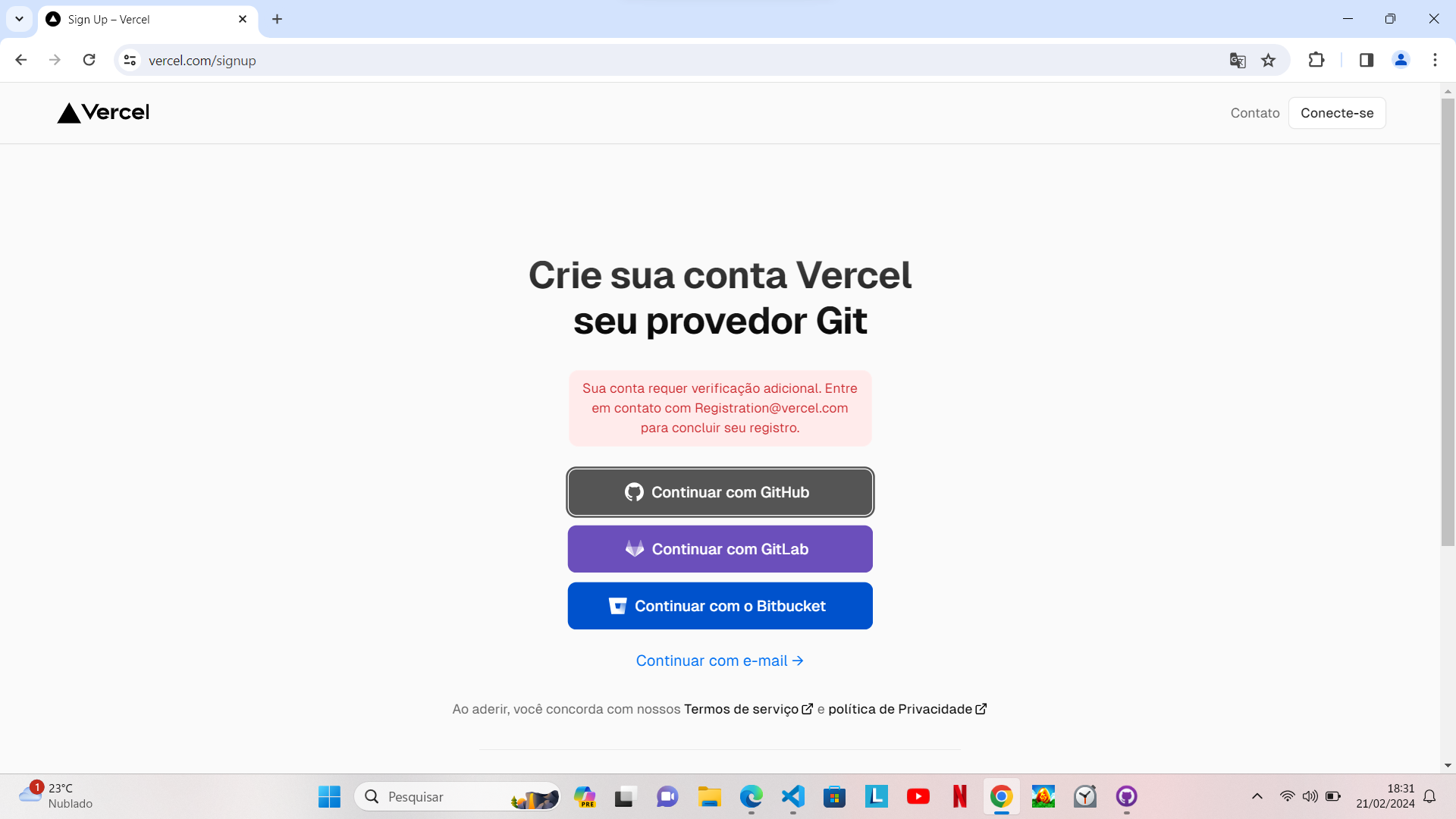Open YouTube from taskbar
The height and width of the screenshot is (819, 1456).
918,797
